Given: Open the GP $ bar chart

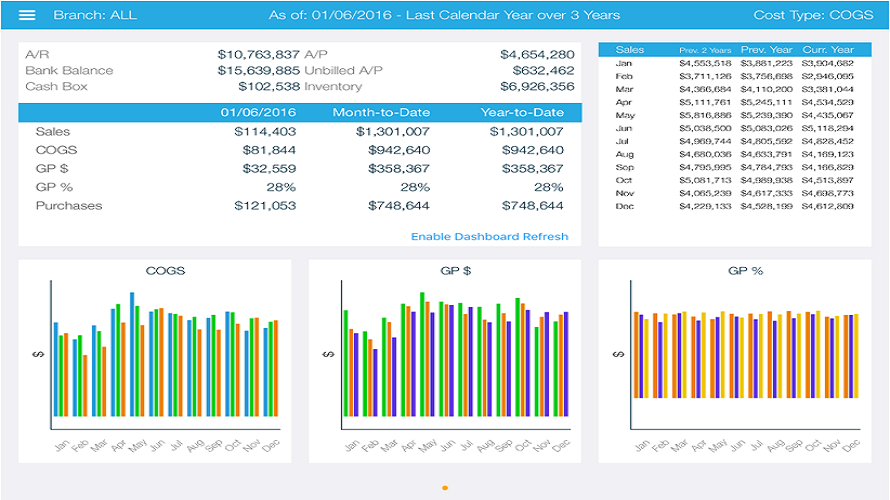Looking at the screenshot, I should click(444, 361).
